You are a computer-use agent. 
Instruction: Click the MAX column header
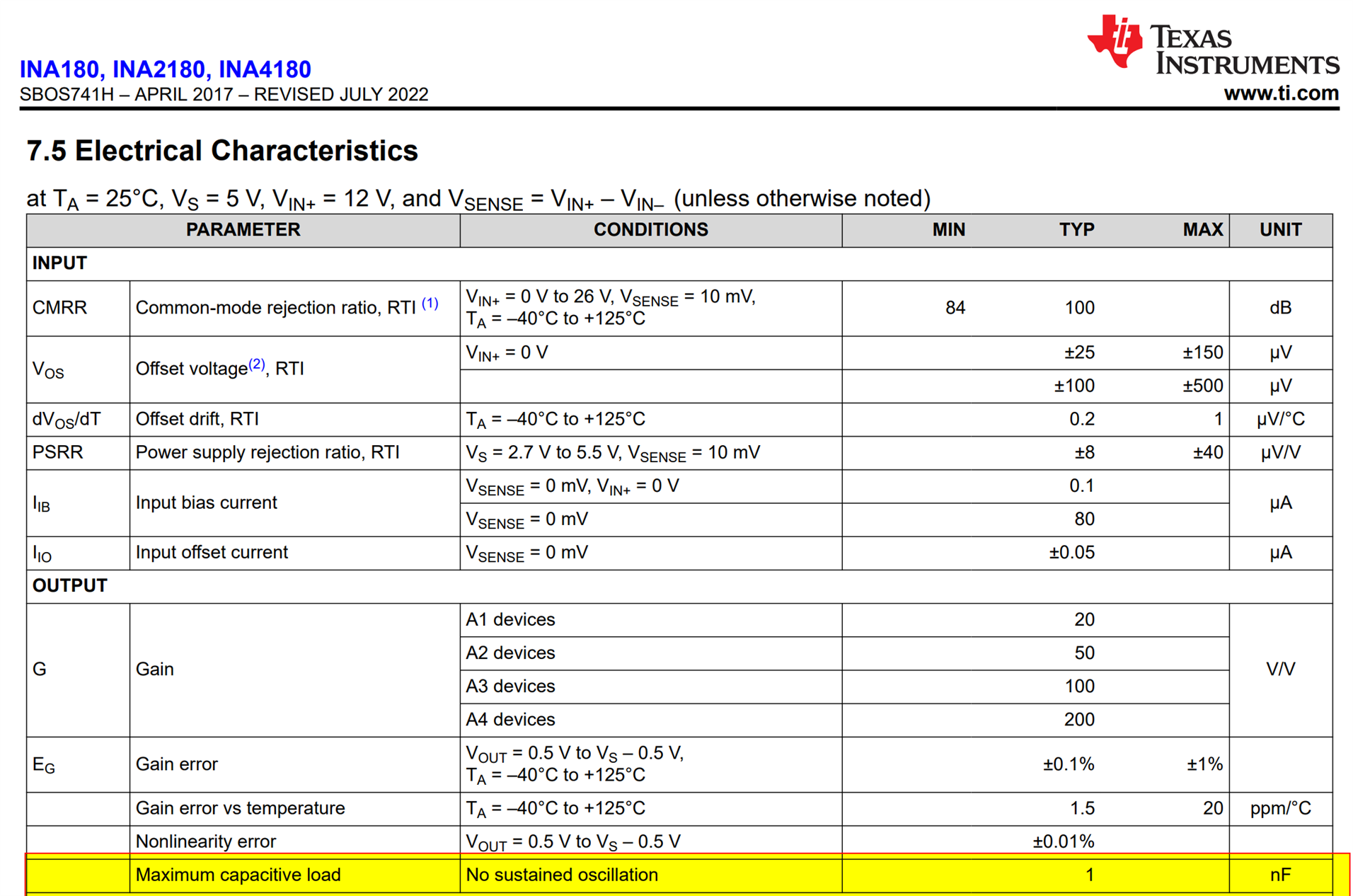click(1203, 230)
